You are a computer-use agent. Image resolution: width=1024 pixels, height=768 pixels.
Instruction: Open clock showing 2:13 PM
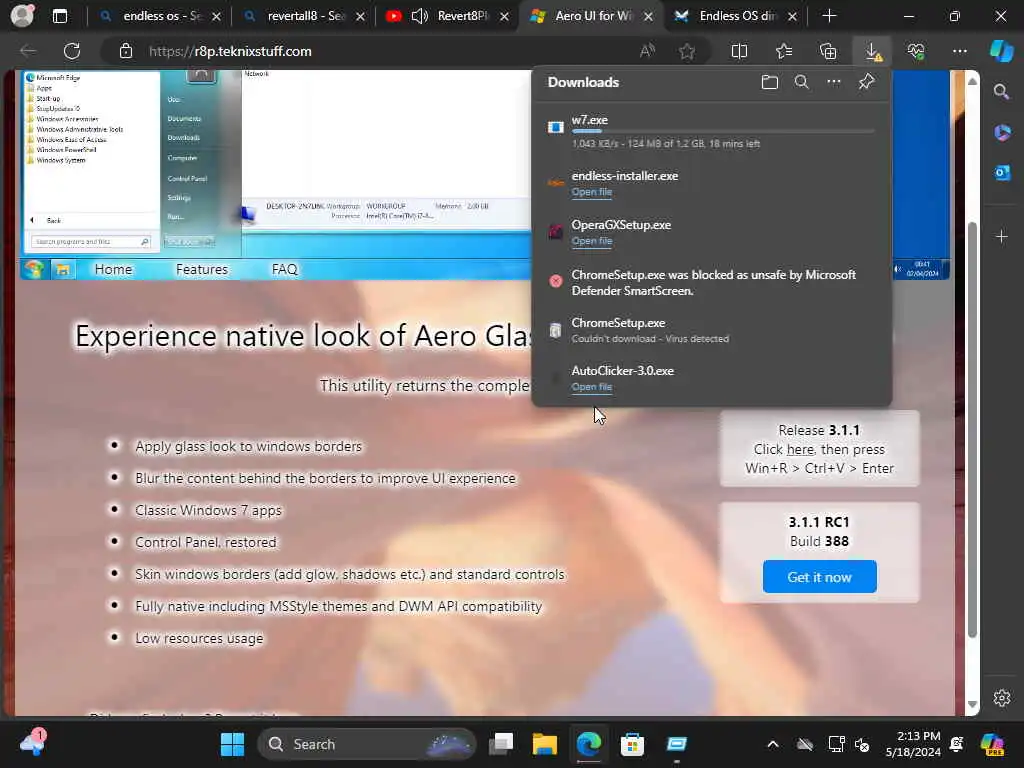[913, 744]
